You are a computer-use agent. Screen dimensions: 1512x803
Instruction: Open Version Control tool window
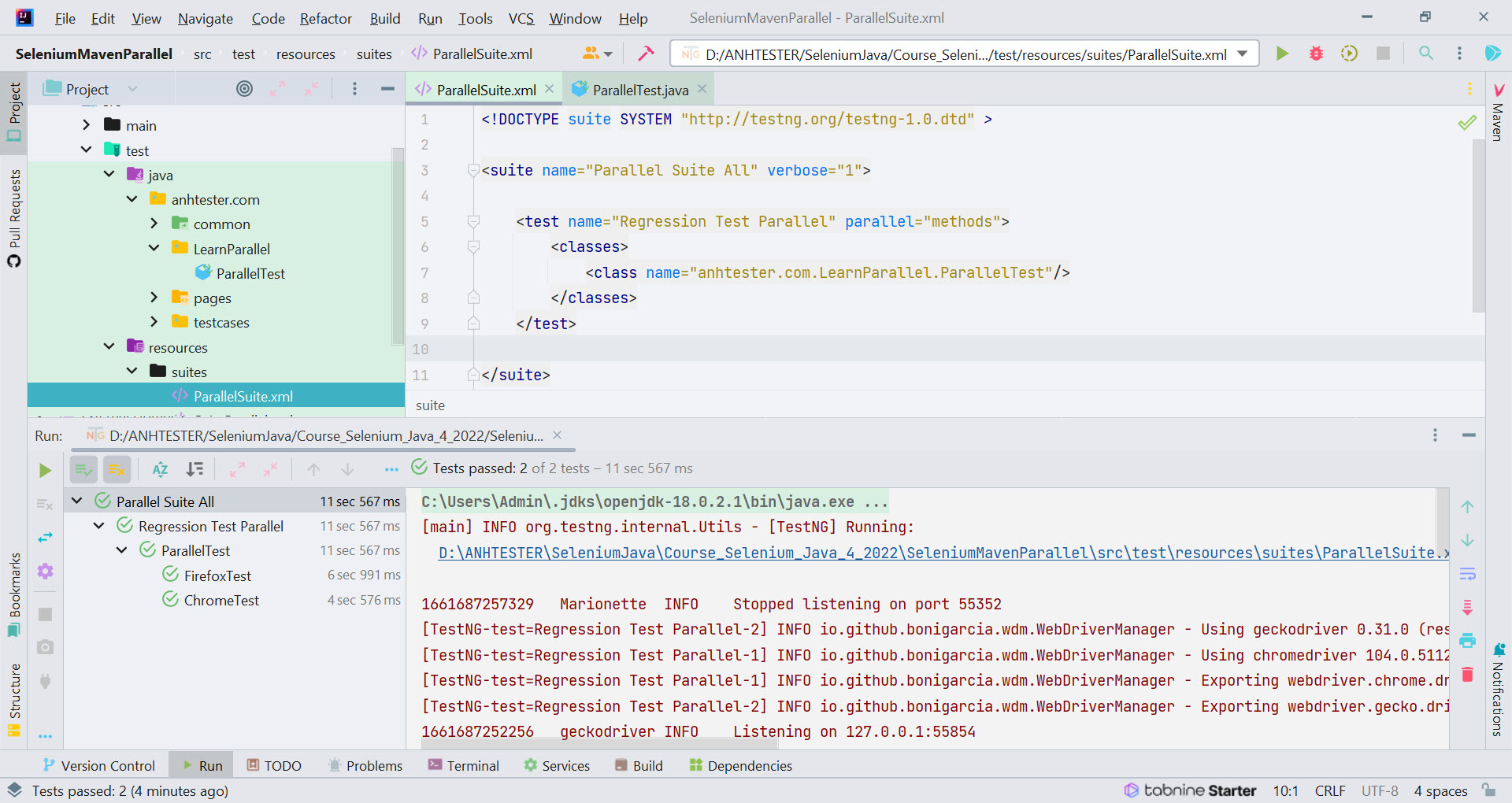(99, 765)
